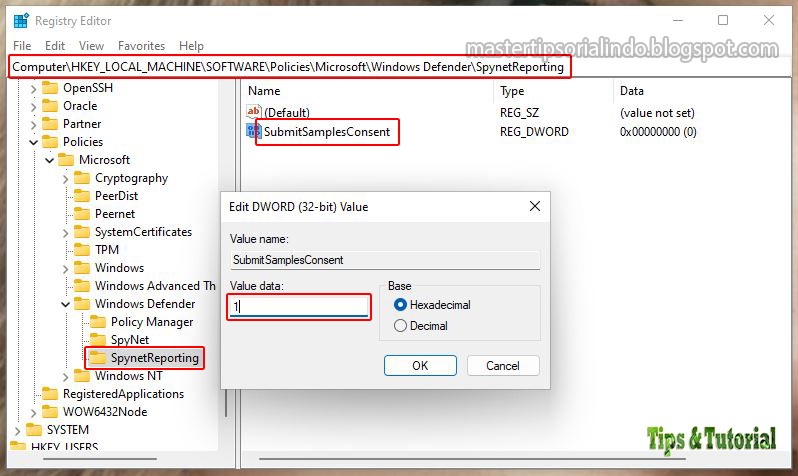Expand the Partner key
The height and width of the screenshot is (476, 798).
33,124
